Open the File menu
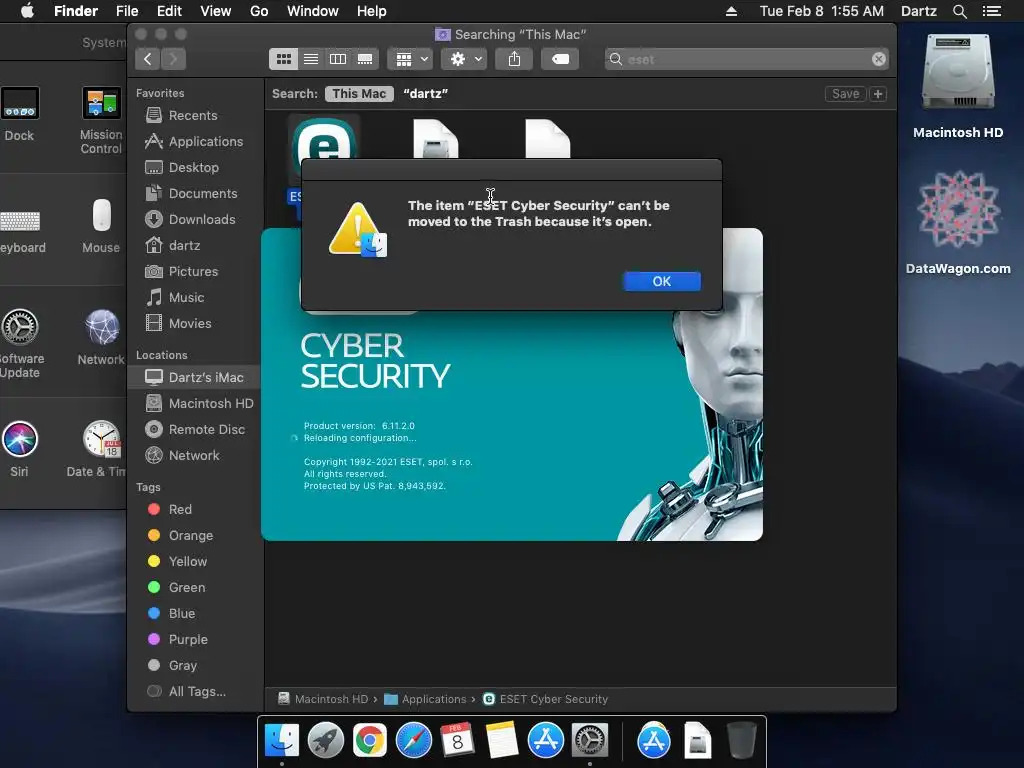This screenshot has width=1024, height=768. [x=127, y=11]
